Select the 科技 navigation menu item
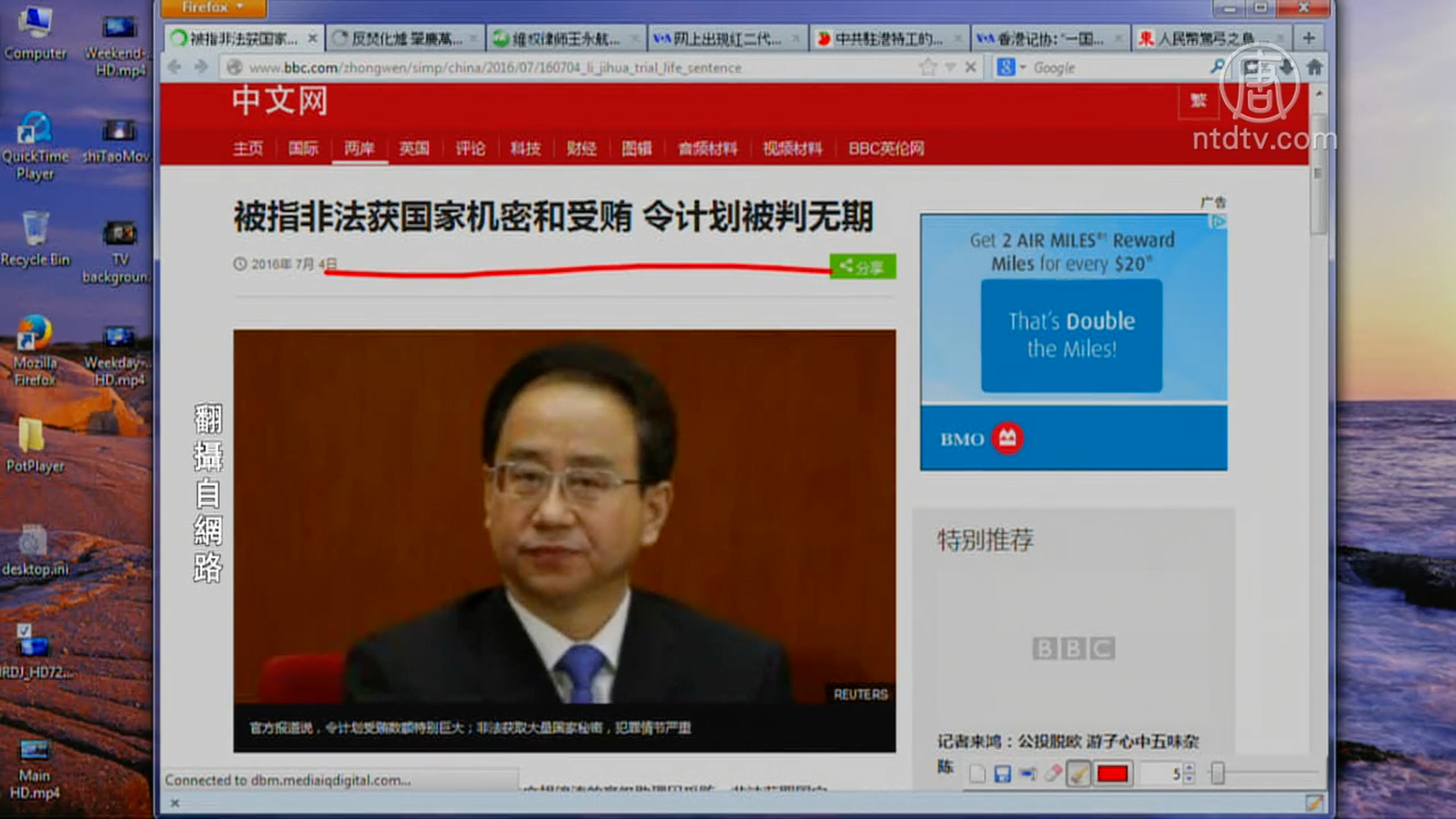Viewport: 1456px width, 819px height. click(x=525, y=148)
